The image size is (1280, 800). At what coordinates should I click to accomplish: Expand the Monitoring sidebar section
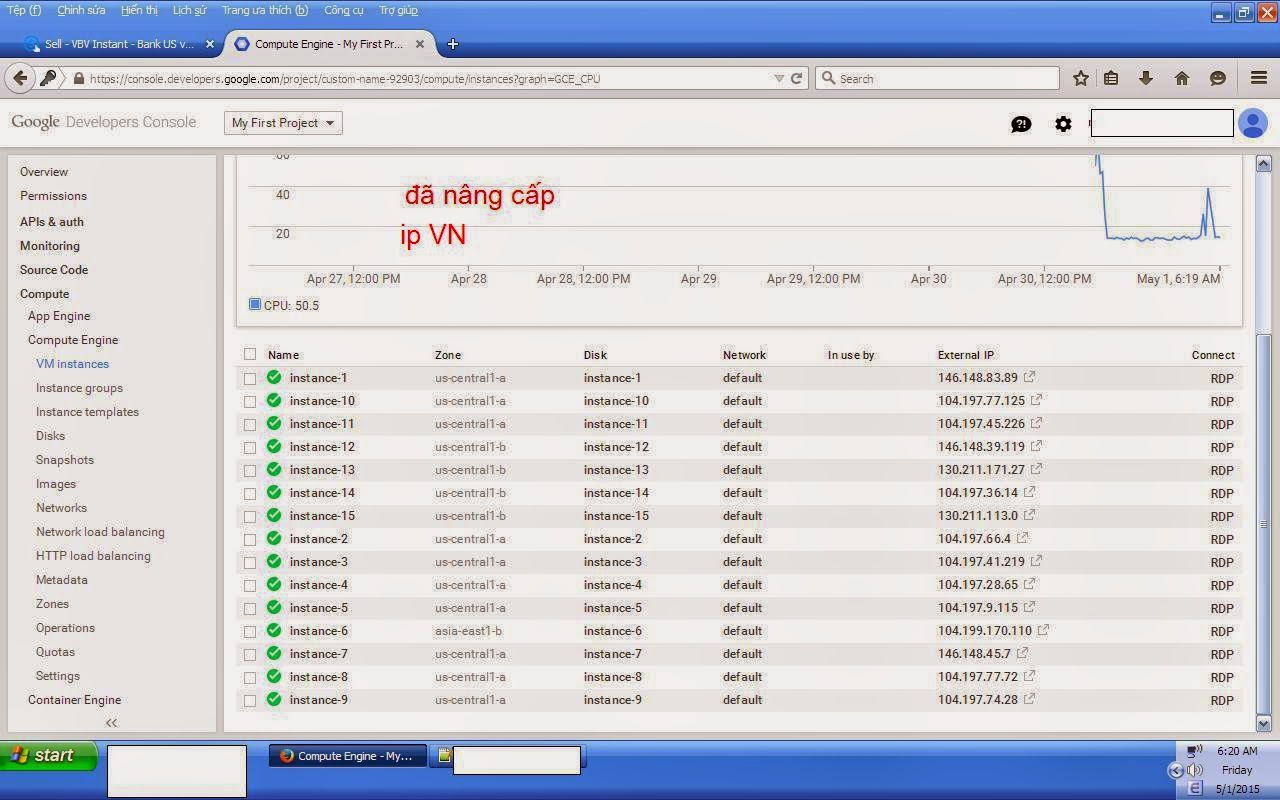(x=49, y=245)
